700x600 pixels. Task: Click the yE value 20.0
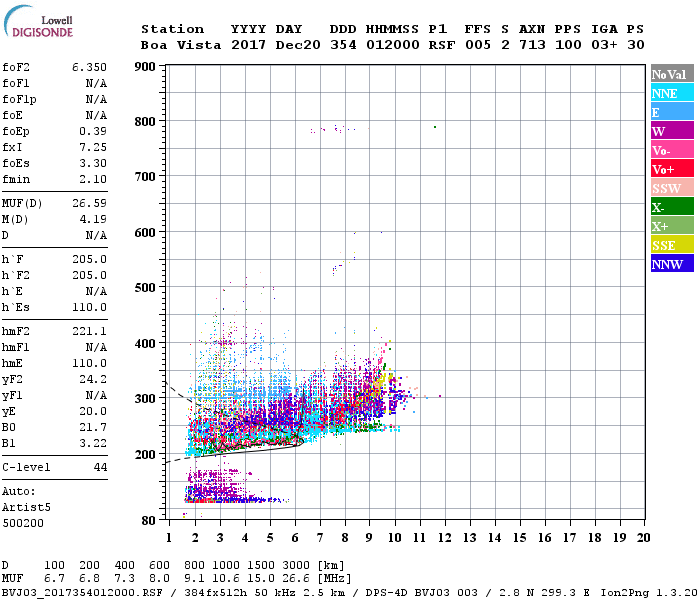tap(93, 411)
